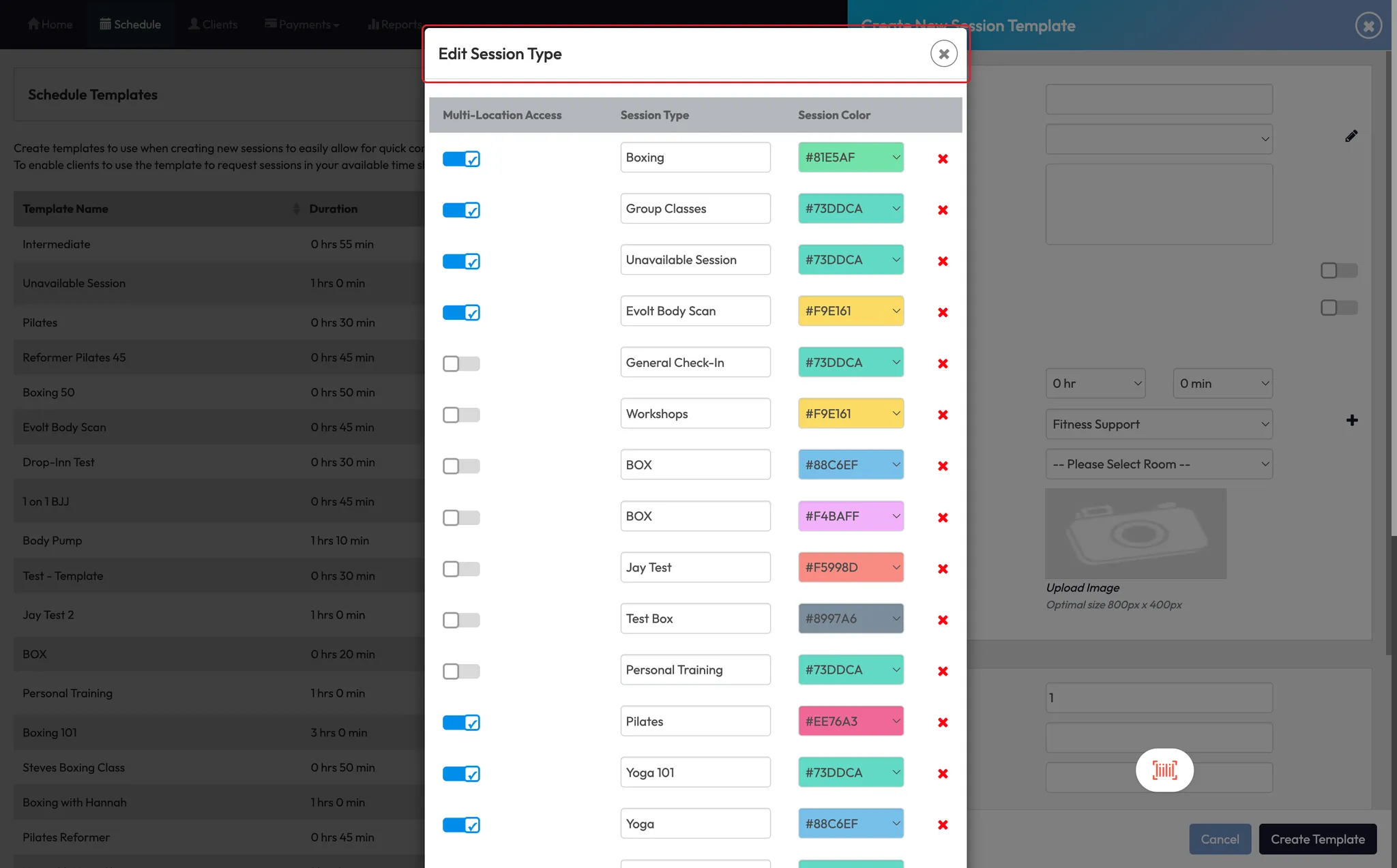Remove the Workshops session type

coord(943,415)
